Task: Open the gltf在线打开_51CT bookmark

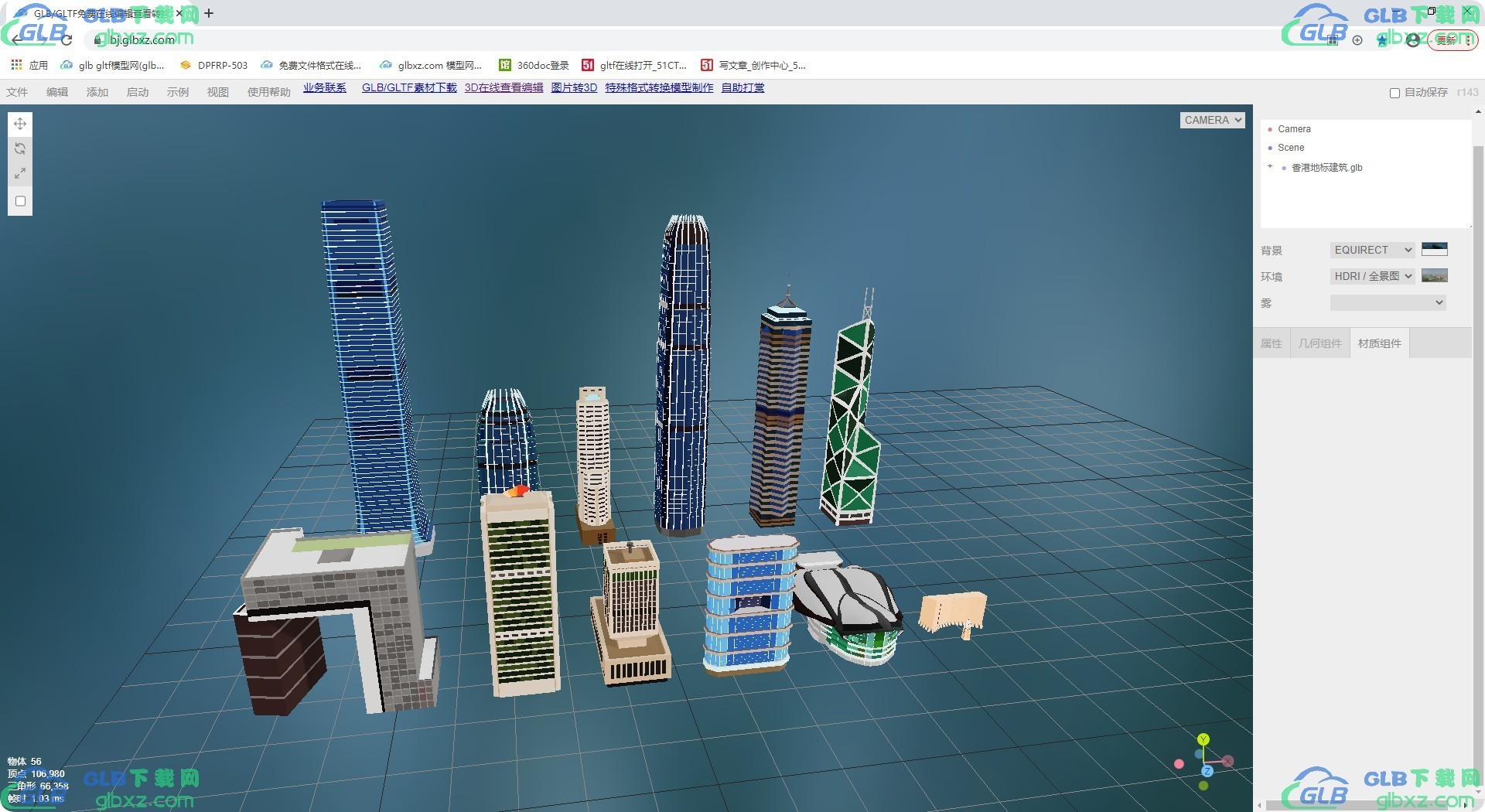Action: (635, 65)
